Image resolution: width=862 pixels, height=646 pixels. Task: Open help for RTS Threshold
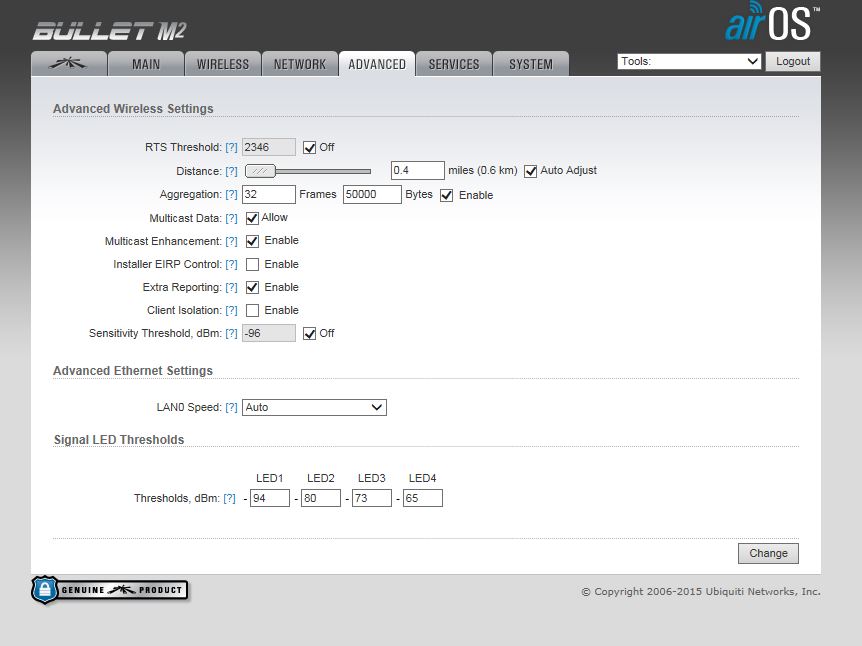point(231,148)
